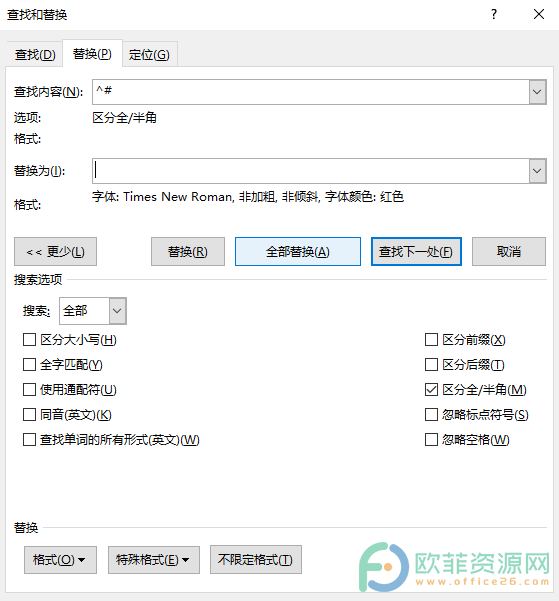Focus the 替换为 input field
The image size is (559, 601).
tap(311, 171)
